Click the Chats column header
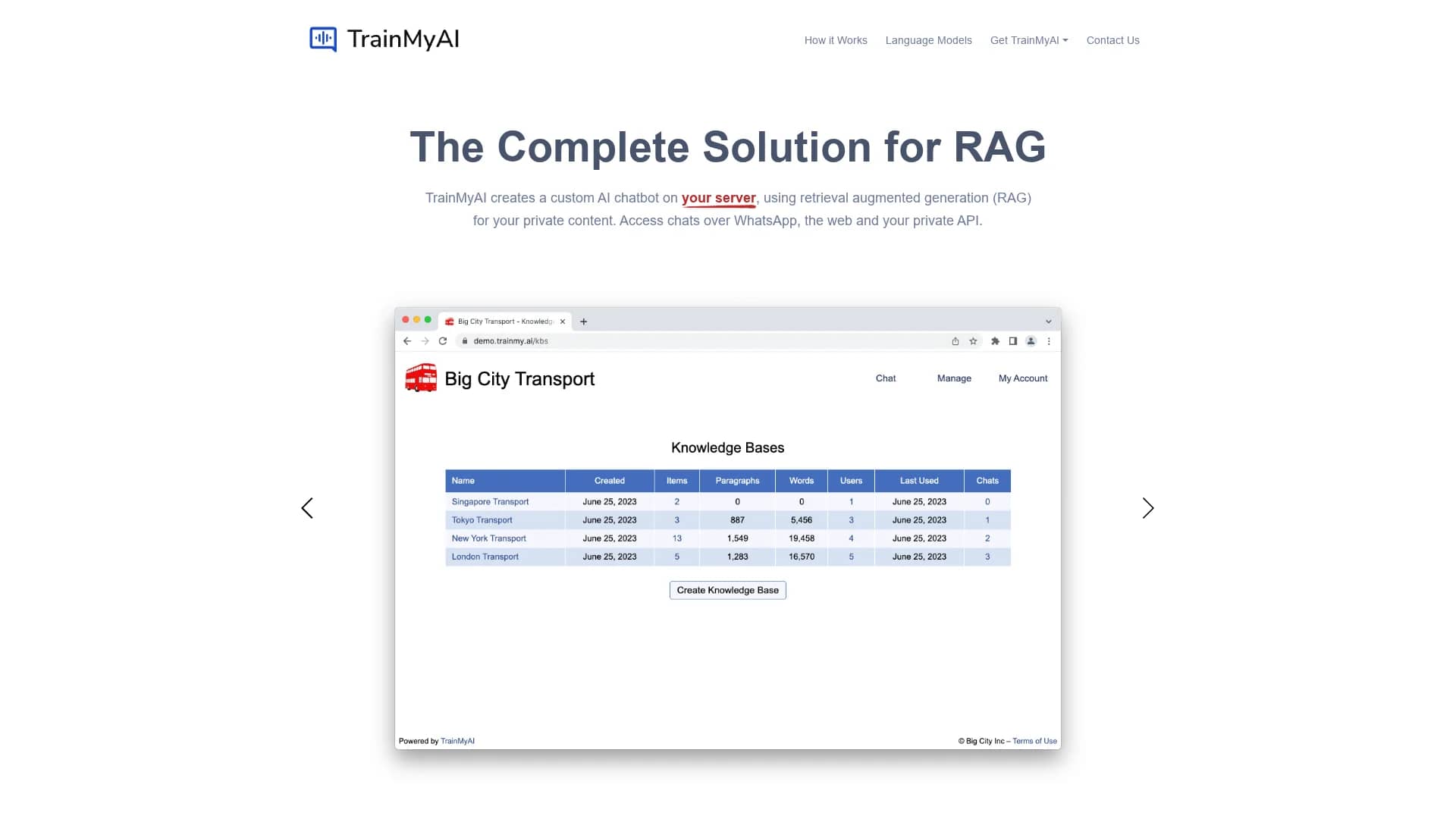 point(987,481)
